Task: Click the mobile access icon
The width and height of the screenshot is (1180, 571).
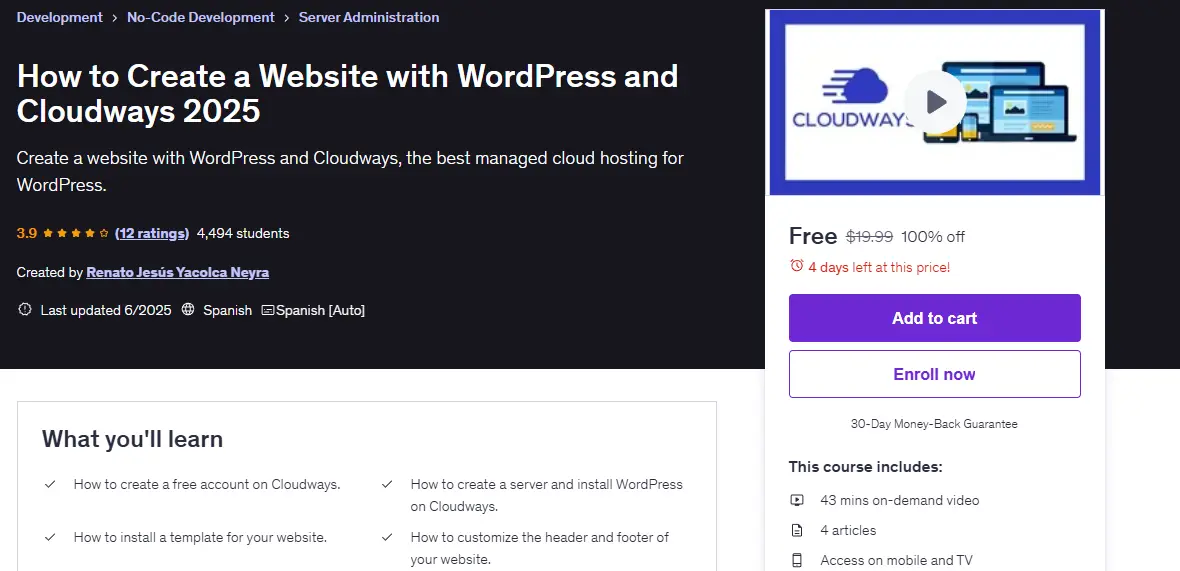Action: [797, 560]
